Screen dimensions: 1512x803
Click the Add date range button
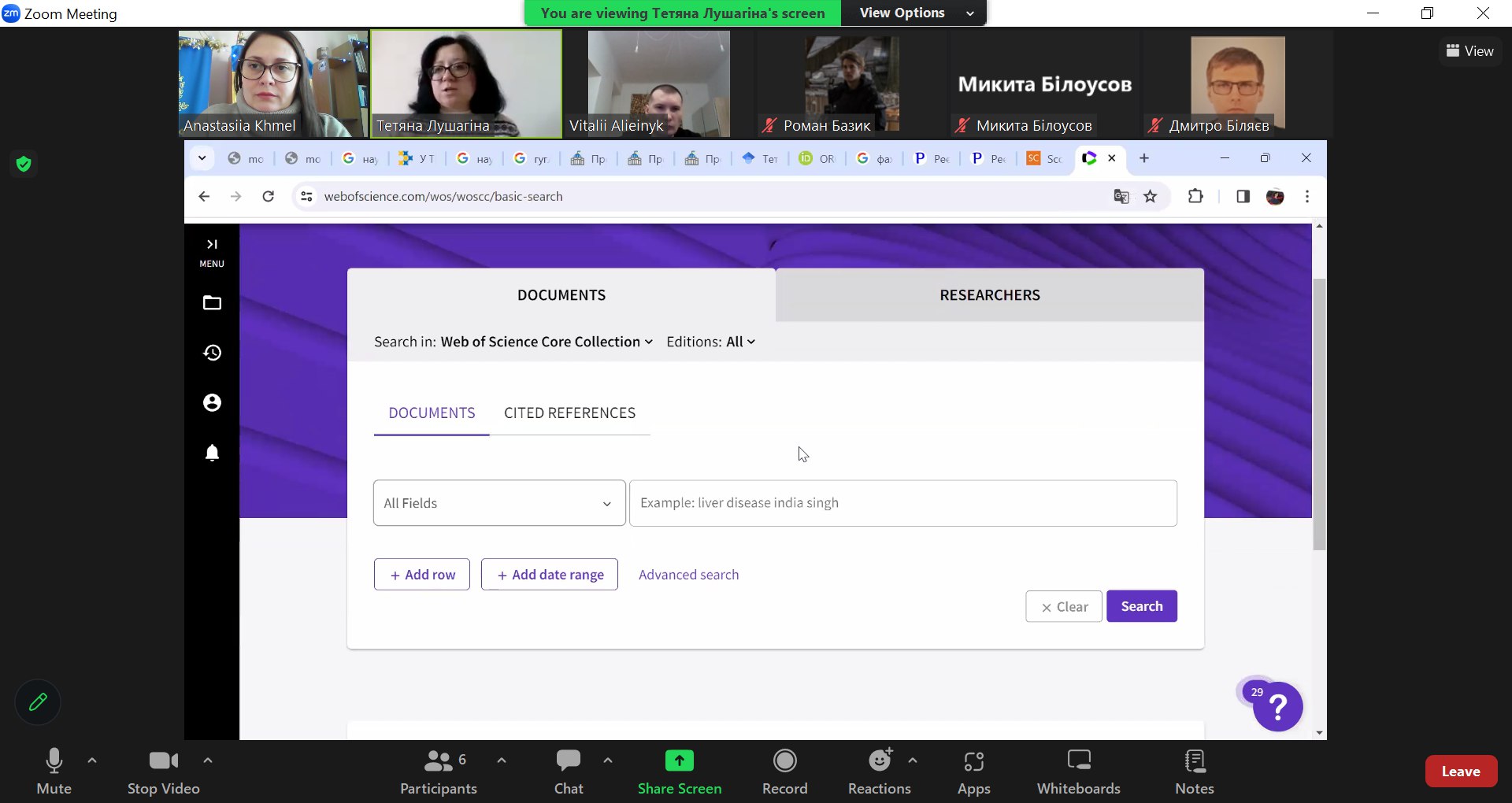pos(550,575)
